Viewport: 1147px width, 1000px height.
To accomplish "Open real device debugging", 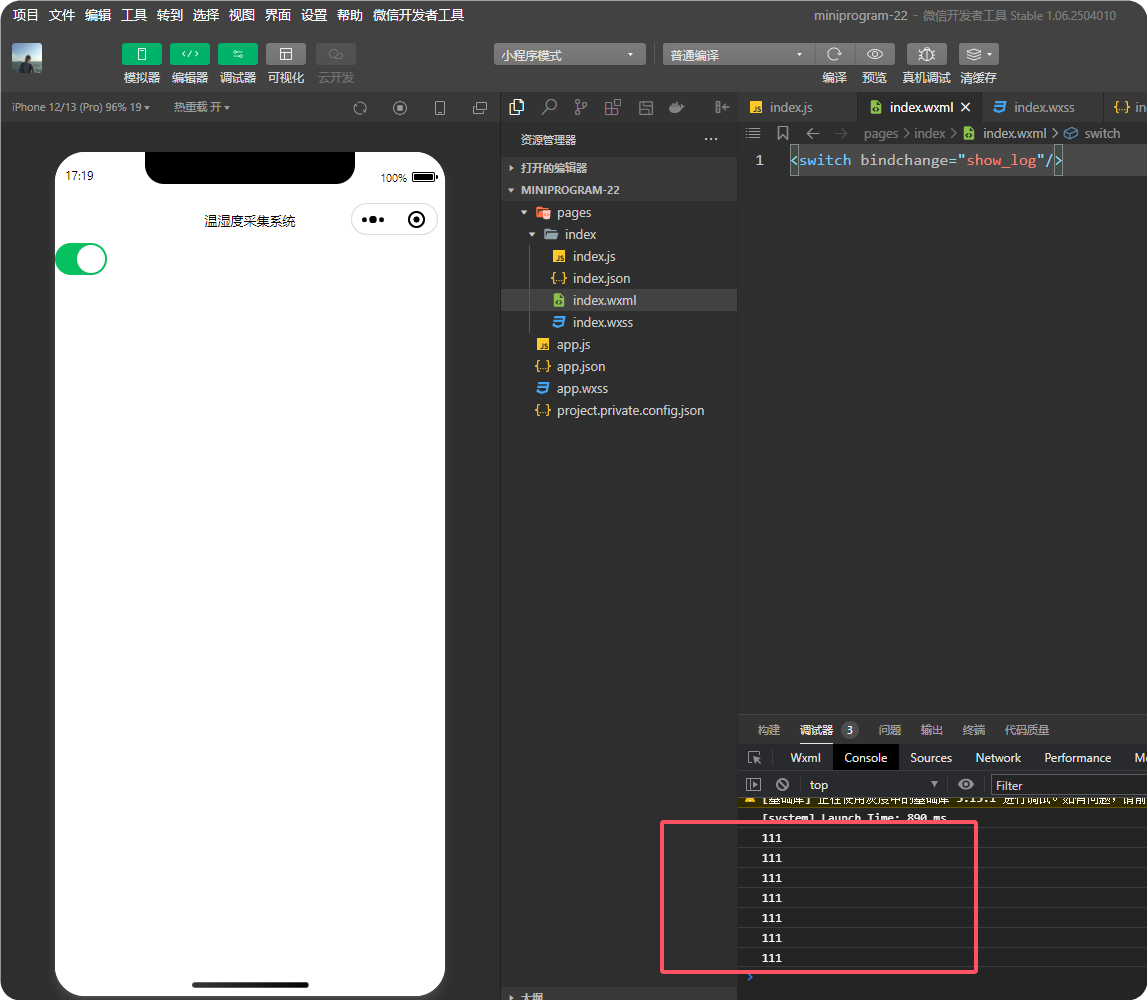I will click(x=926, y=54).
